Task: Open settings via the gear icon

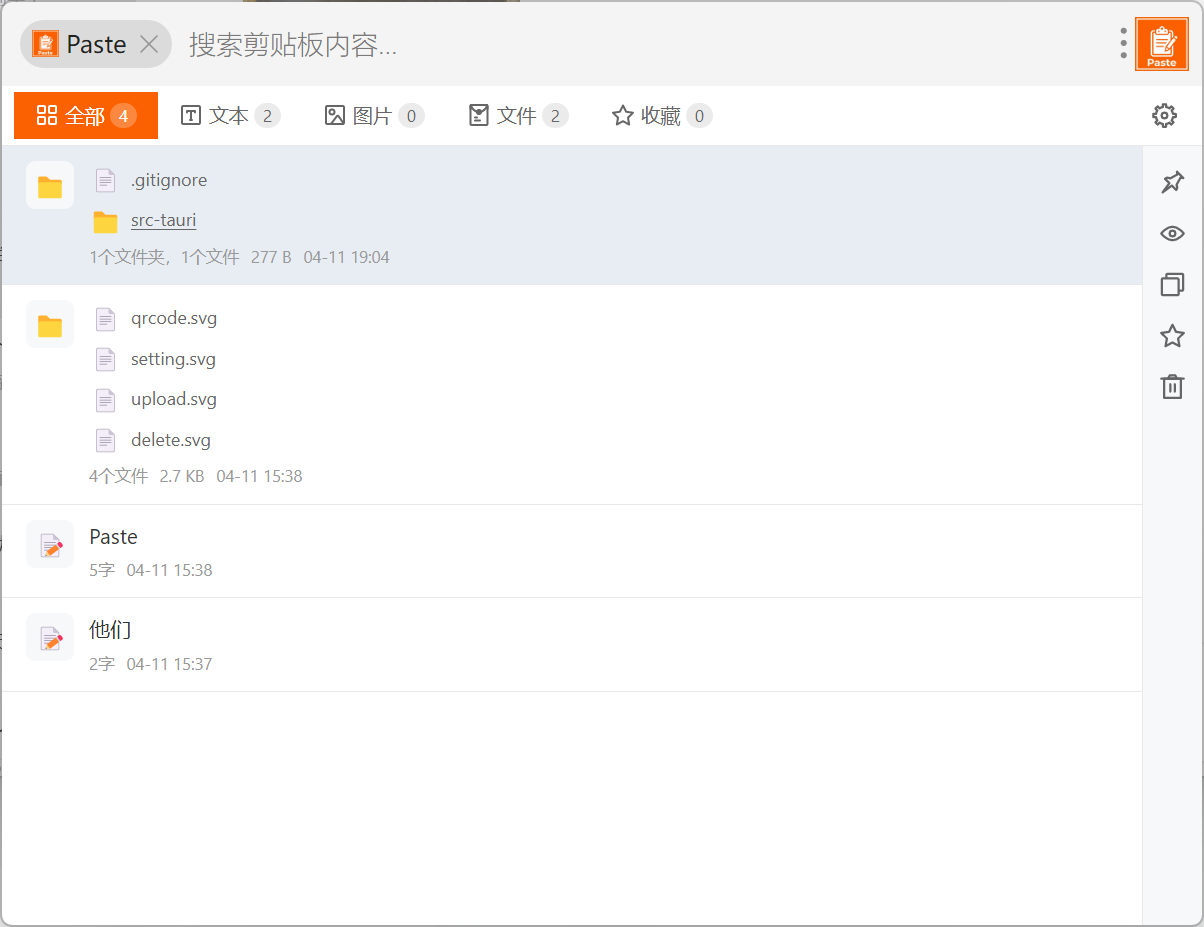Action: coord(1164,116)
